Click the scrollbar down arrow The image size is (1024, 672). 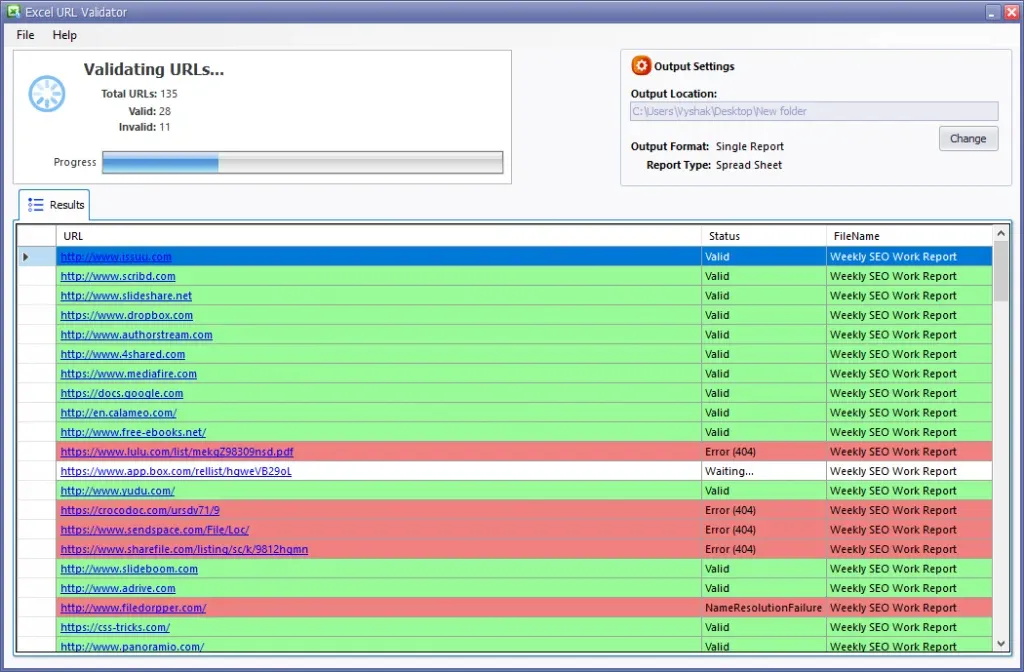click(x=1001, y=643)
